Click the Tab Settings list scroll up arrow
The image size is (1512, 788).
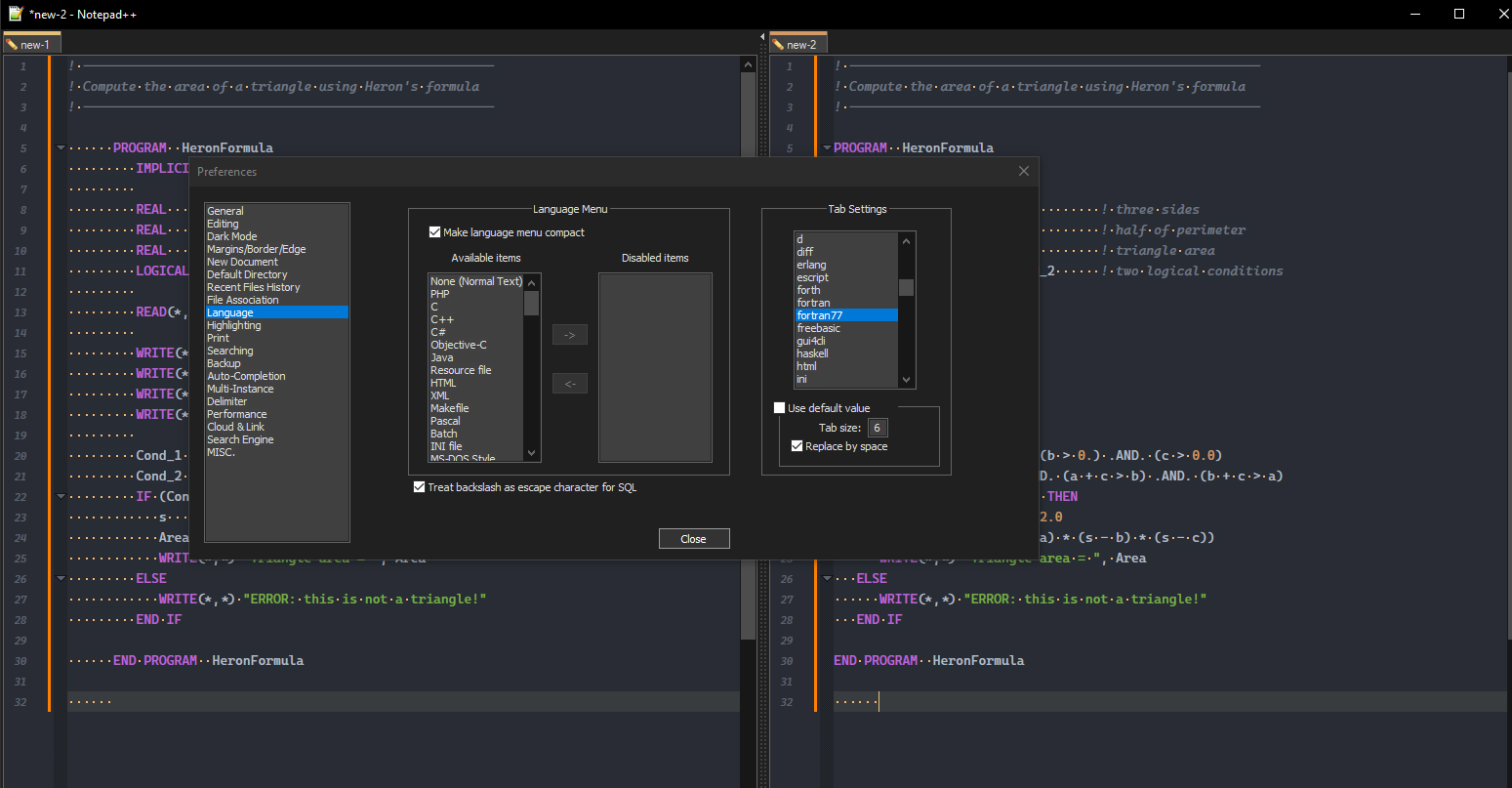(906, 241)
